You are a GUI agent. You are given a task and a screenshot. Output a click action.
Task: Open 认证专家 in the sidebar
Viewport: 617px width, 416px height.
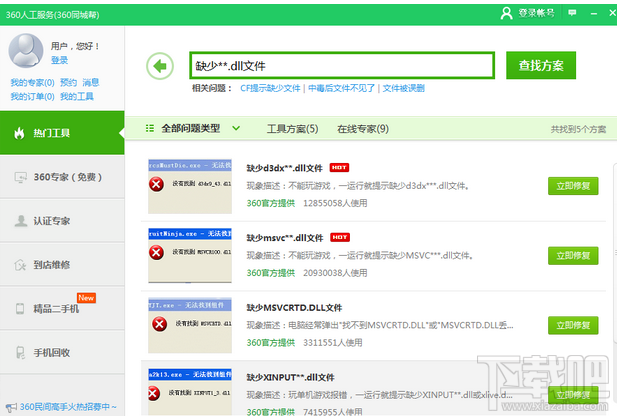coord(62,221)
